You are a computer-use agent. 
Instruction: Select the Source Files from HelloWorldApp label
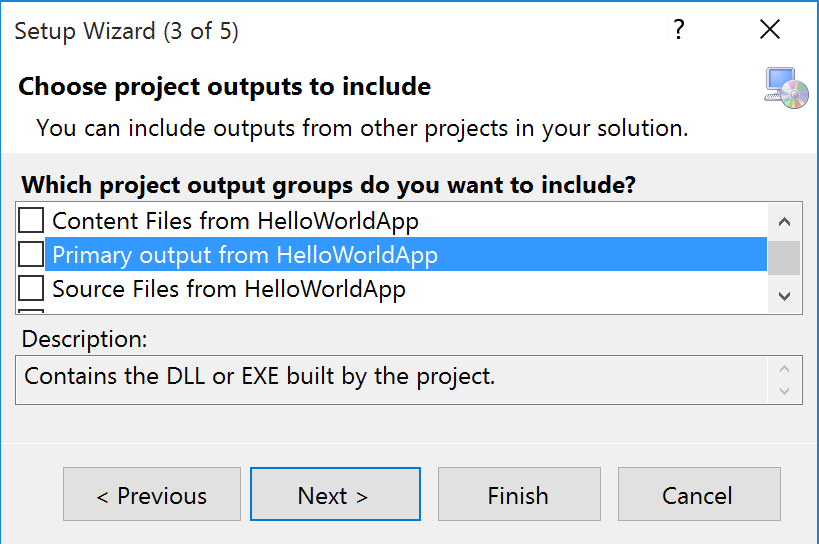tap(229, 289)
